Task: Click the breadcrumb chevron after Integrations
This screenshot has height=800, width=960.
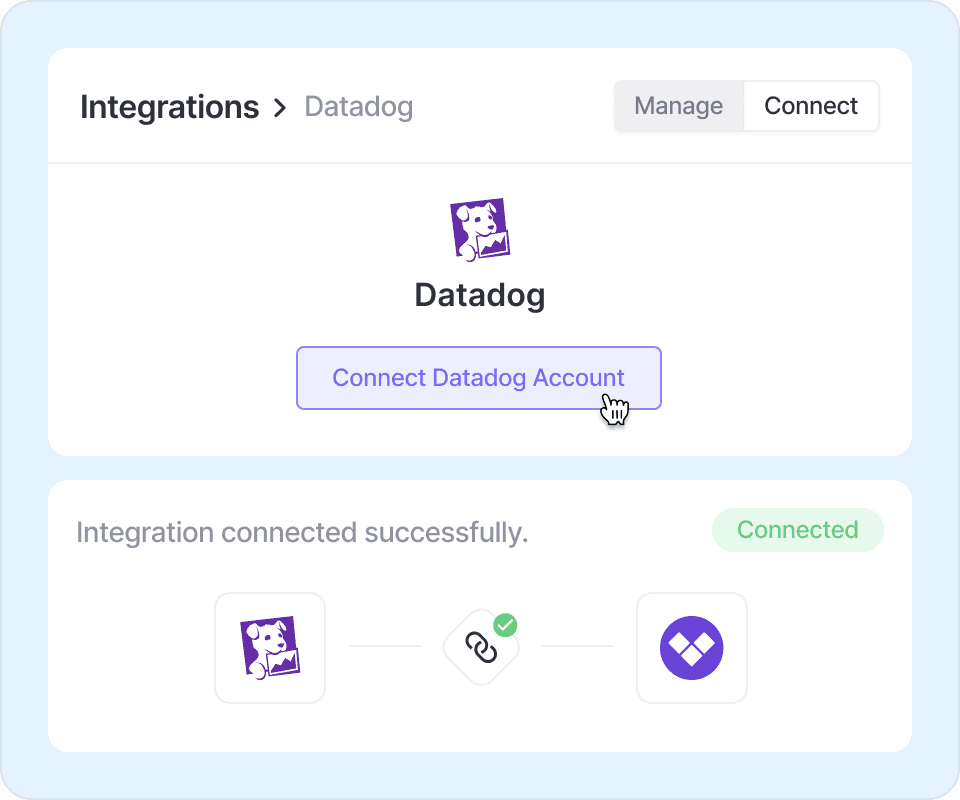Action: [281, 107]
